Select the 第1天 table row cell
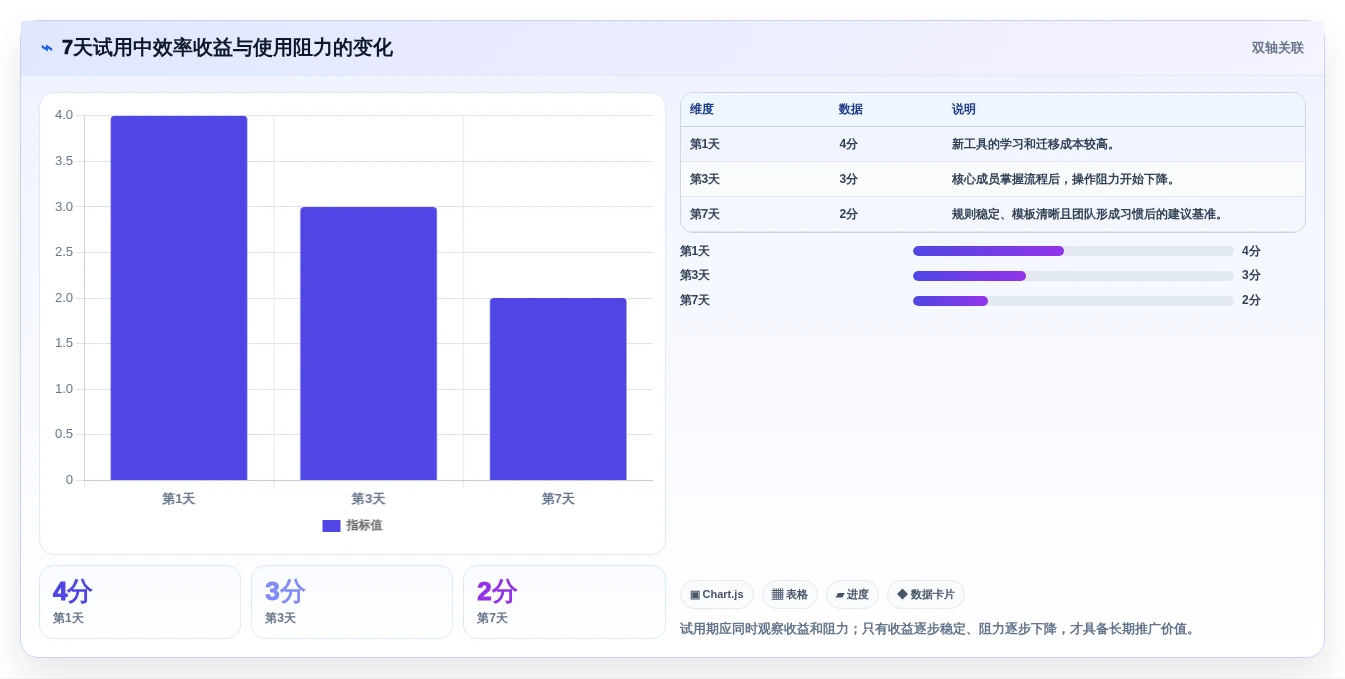 tap(705, 145)
